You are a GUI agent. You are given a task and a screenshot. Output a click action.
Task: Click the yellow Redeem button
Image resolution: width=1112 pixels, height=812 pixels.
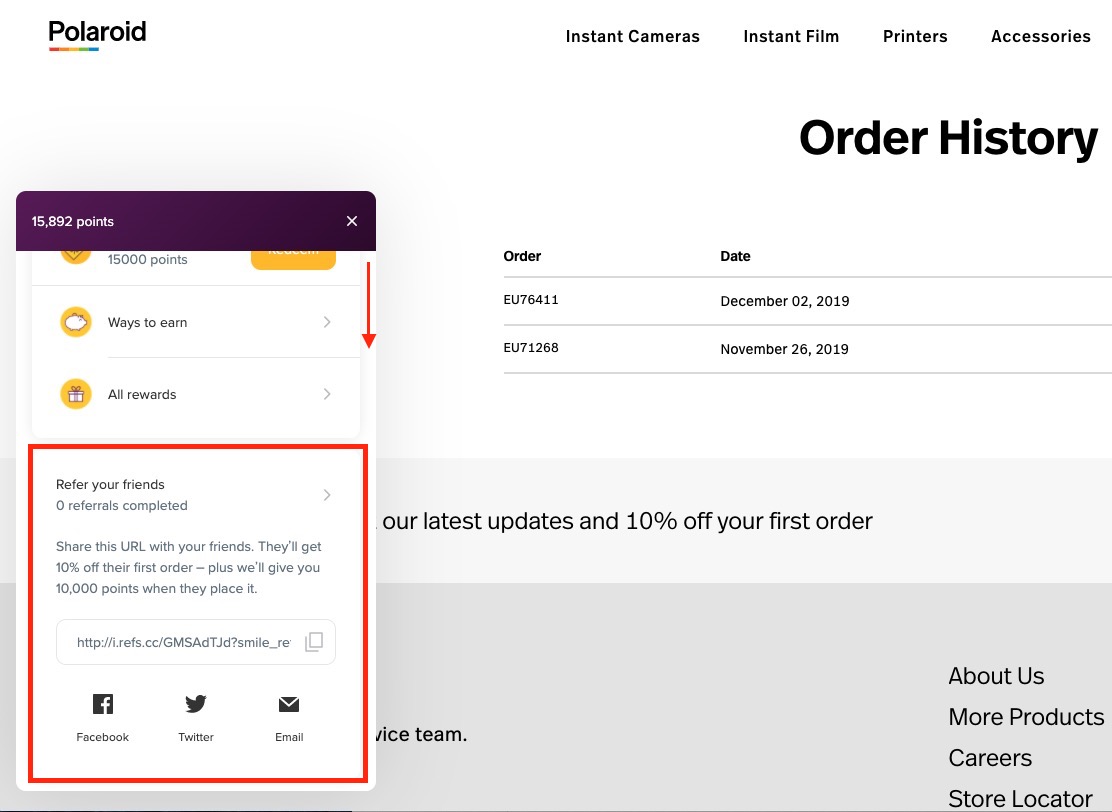point(293,259)
